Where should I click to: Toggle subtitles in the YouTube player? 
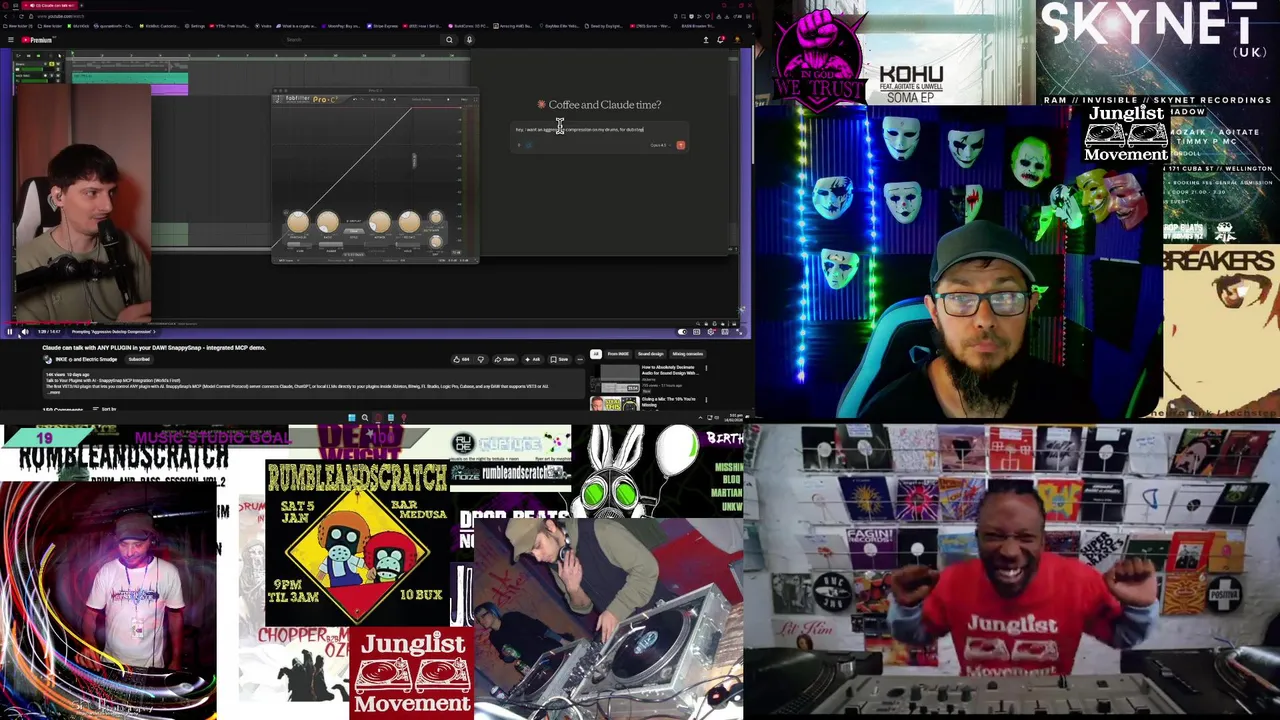tap(696, 332)
